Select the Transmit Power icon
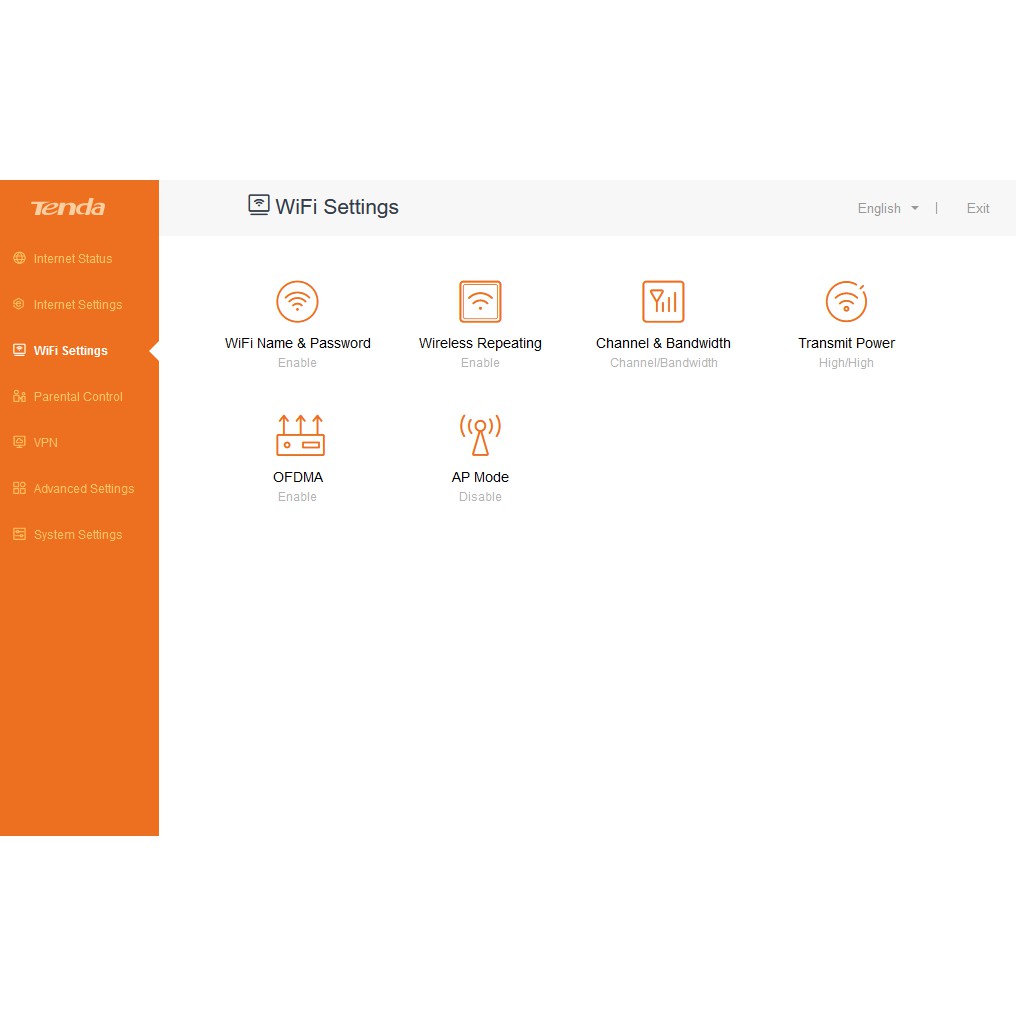The image size is (1016, 1016). 846,301
